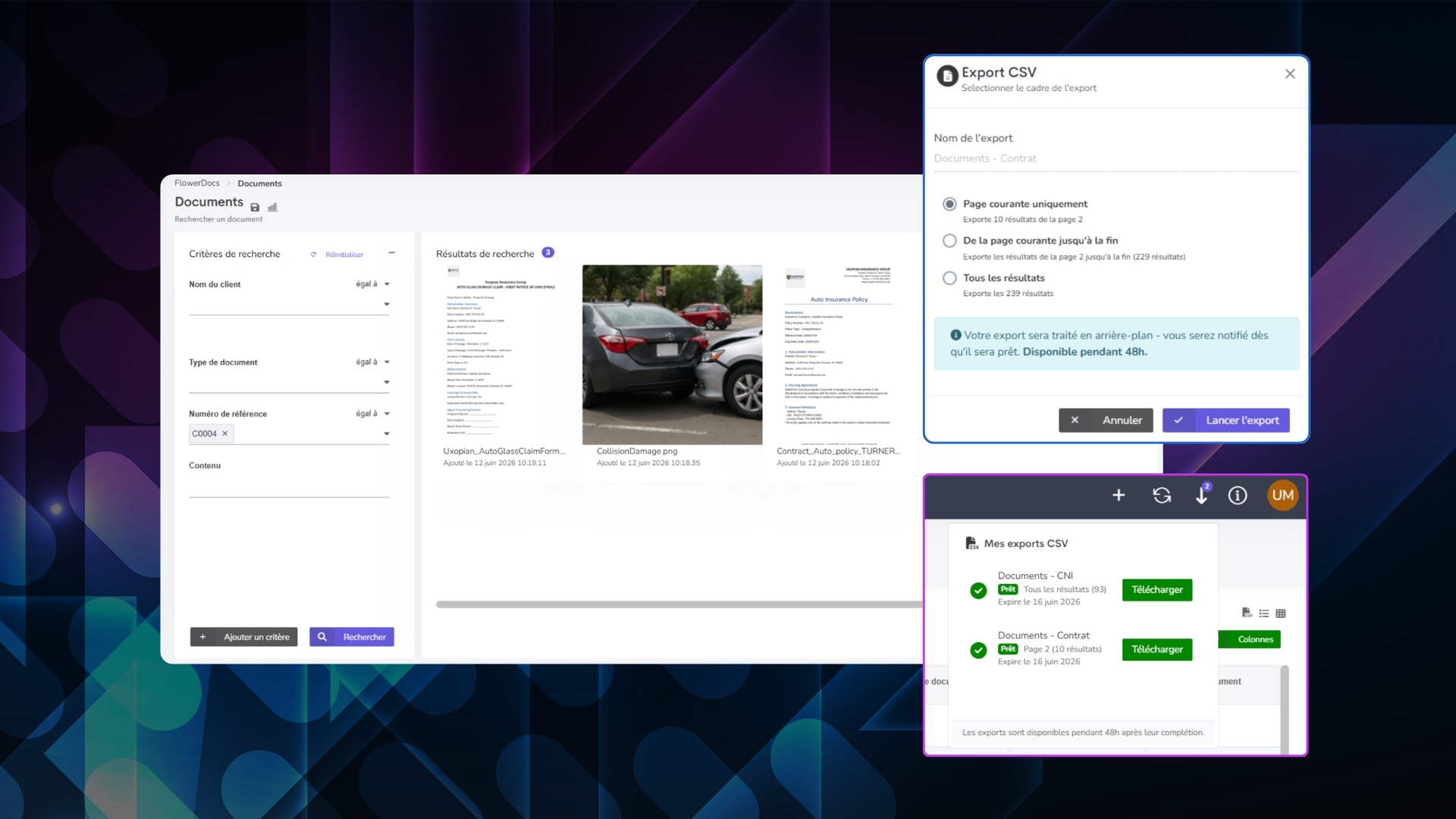Viewport: 1456px width, 819px height.
Task: Switch to grid view icon
Action: [x=1281, y=613]
